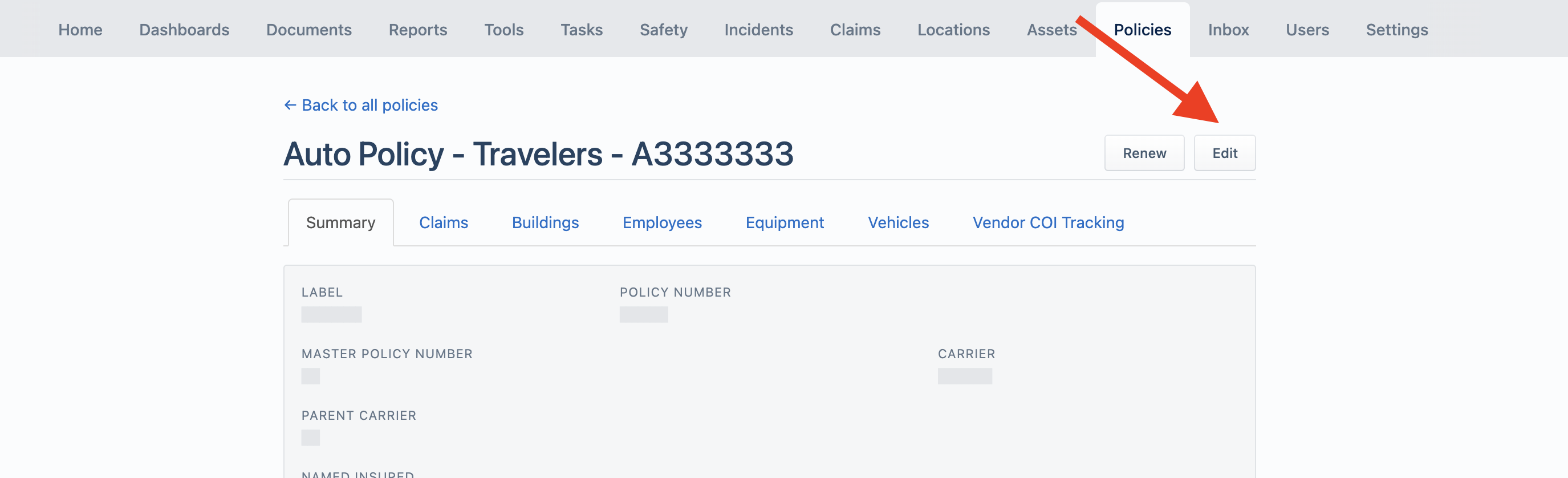1568x478 pixels.
Task: Go to Users in the navigation bar
Action: (1307, 30)
